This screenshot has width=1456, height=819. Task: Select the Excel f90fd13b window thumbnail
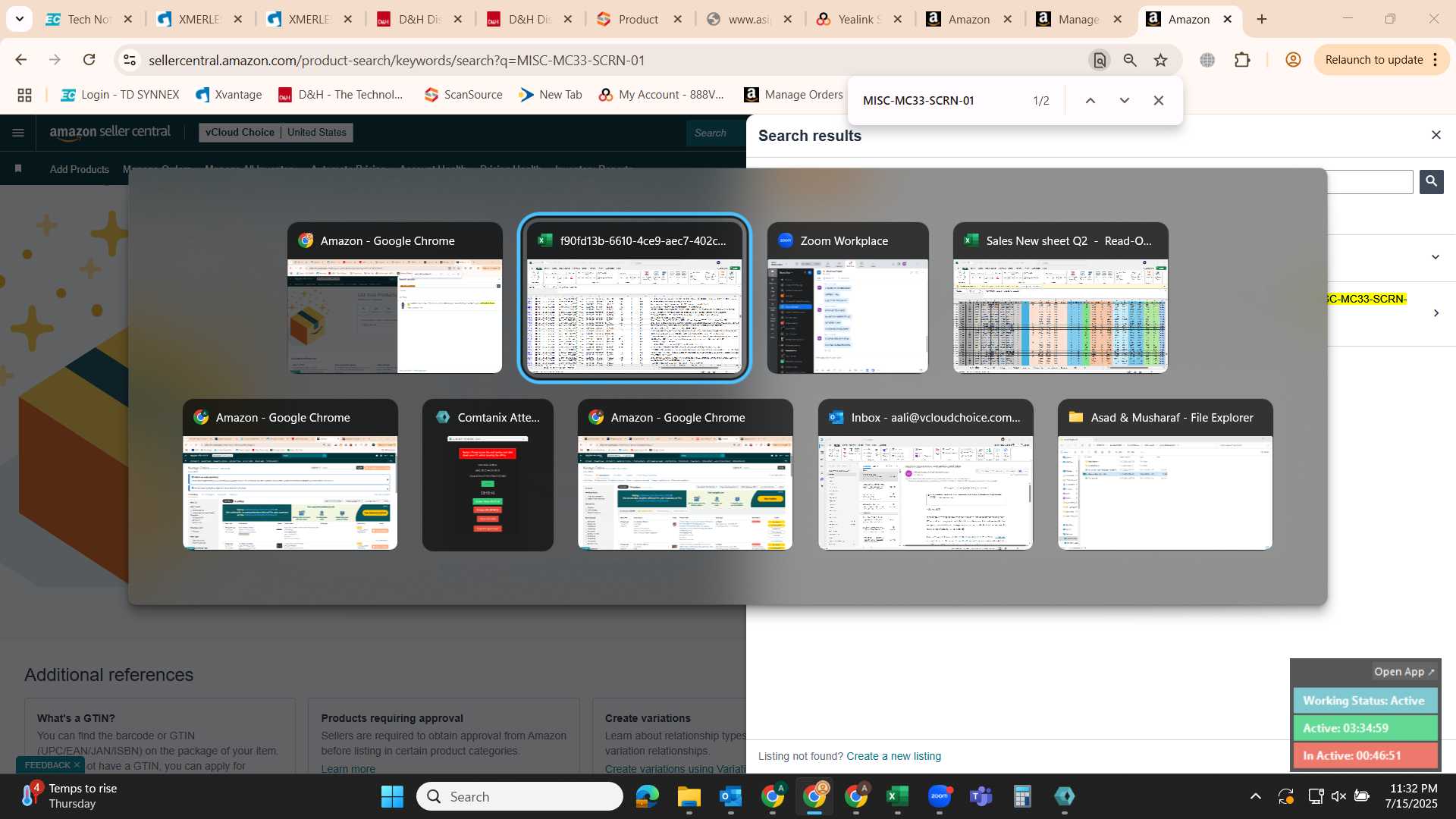click(634, 297)
